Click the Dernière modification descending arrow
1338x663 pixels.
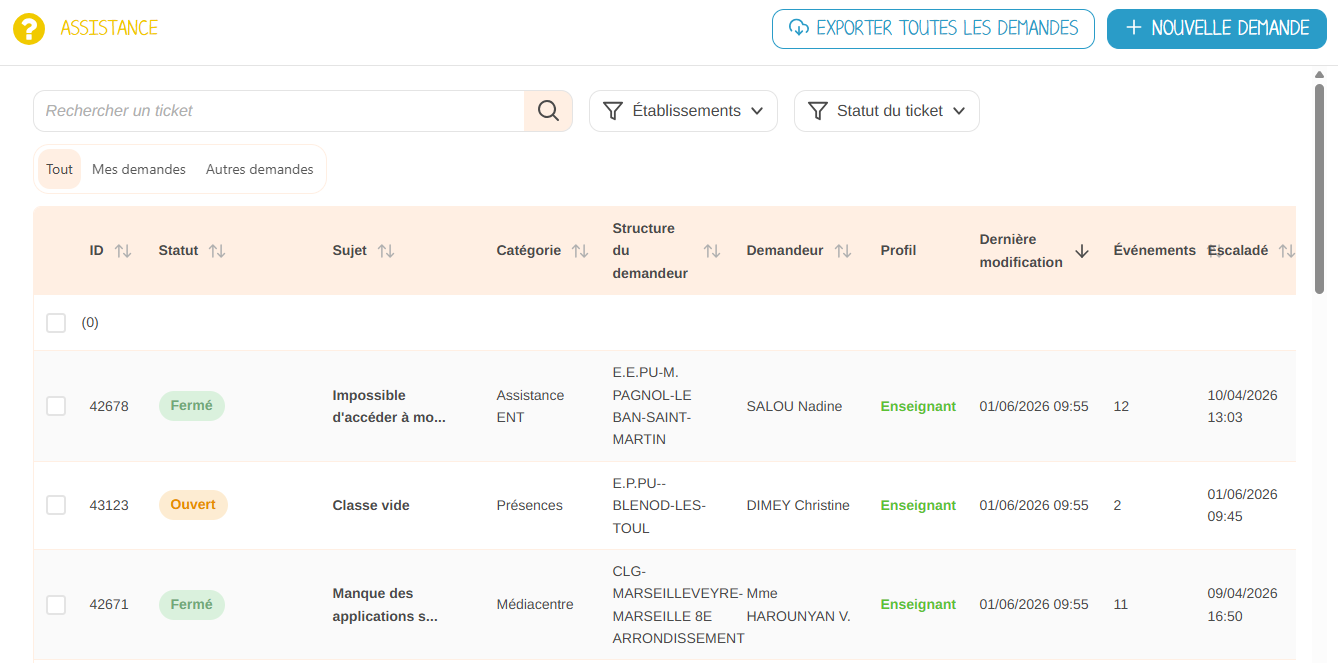coord(1082,251)
